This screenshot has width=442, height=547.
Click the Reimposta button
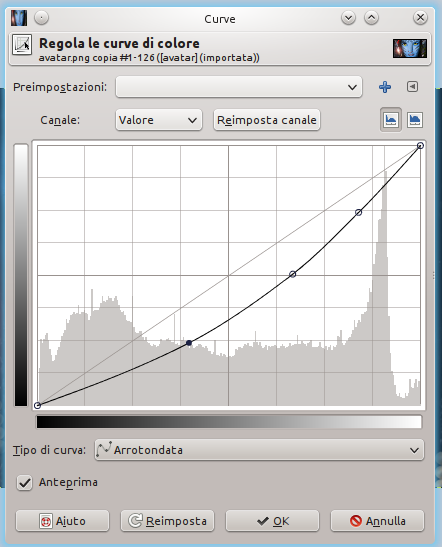coord(167,521)
